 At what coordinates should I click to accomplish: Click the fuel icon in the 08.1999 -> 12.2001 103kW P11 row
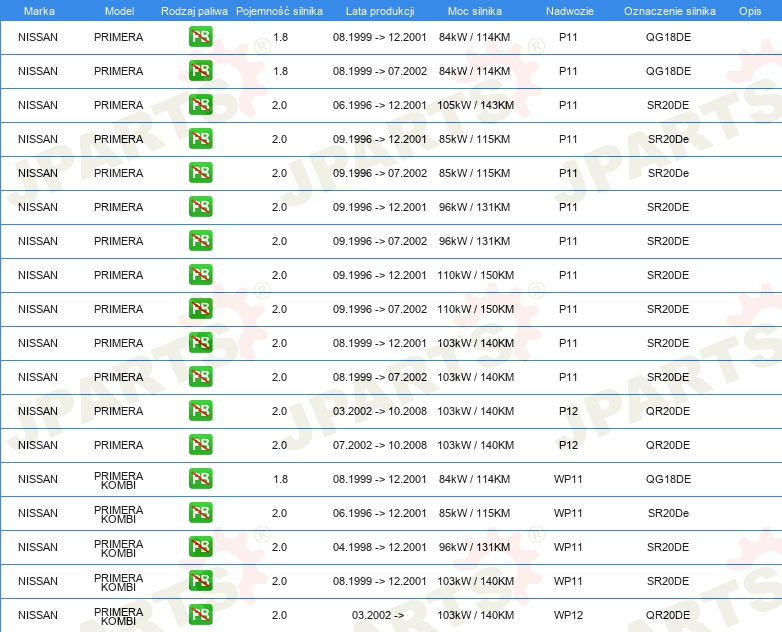tap(200, 342)
